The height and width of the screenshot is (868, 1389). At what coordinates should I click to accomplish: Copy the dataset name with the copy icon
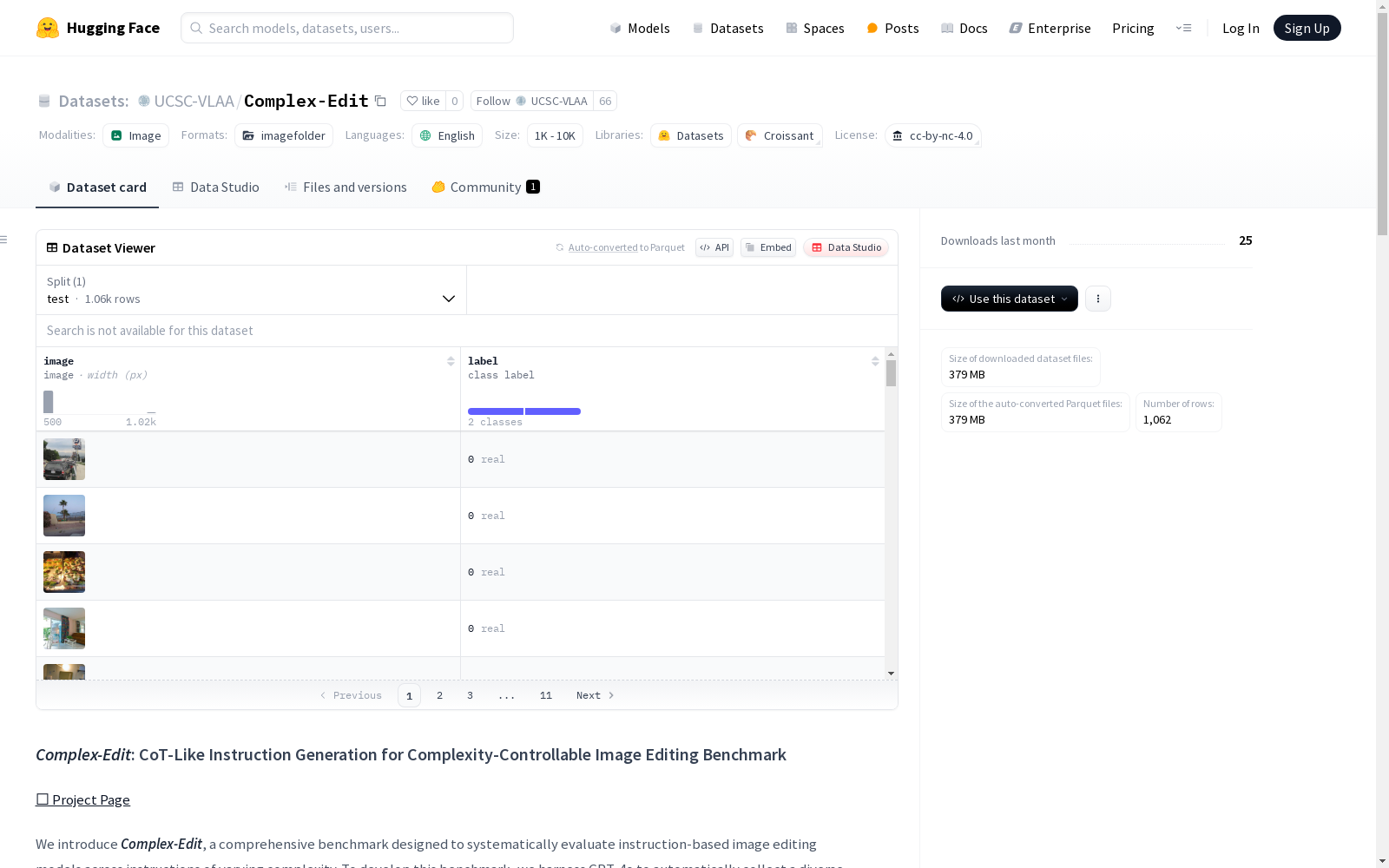380,101
